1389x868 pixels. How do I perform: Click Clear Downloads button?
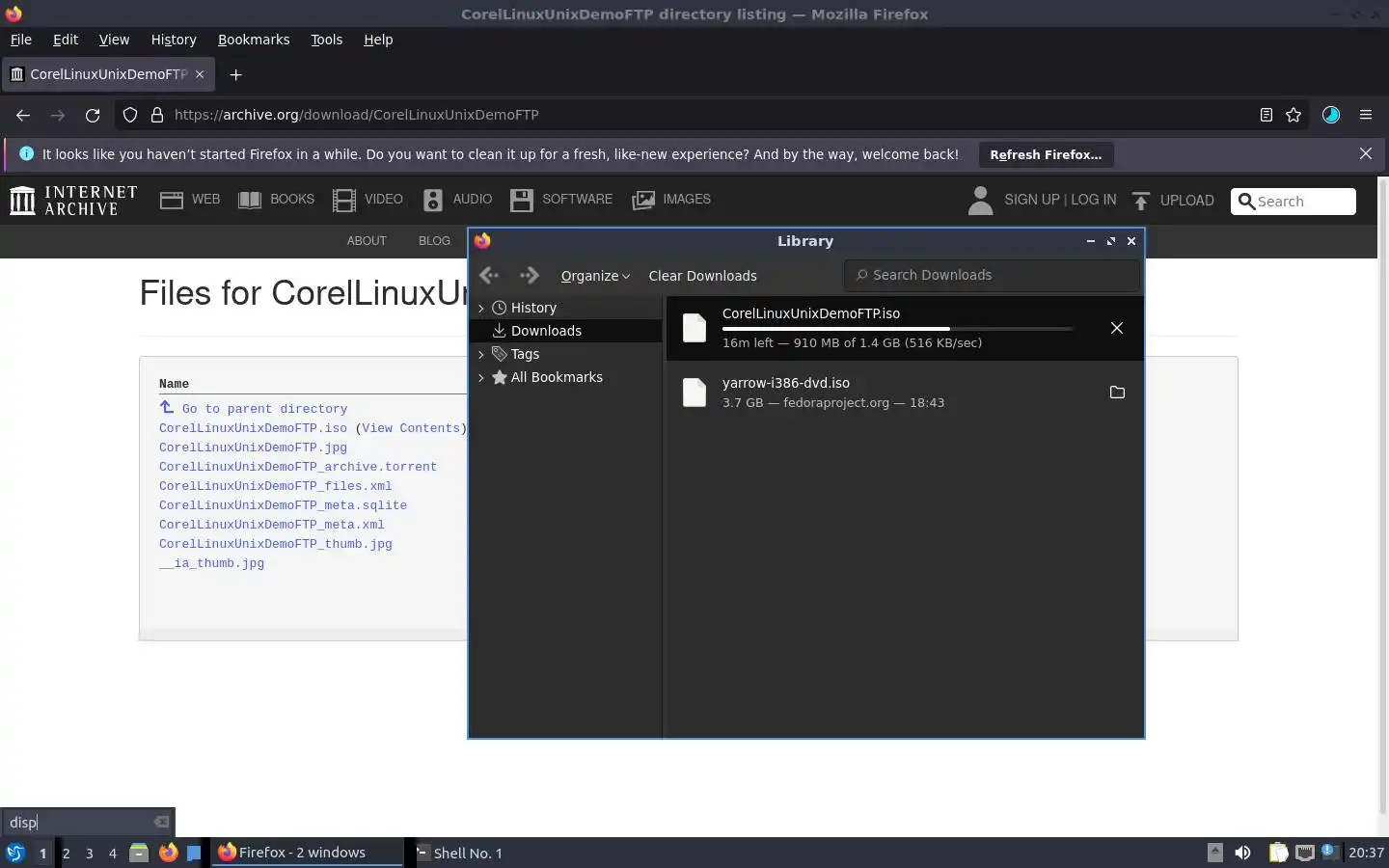tap(702, 276)
